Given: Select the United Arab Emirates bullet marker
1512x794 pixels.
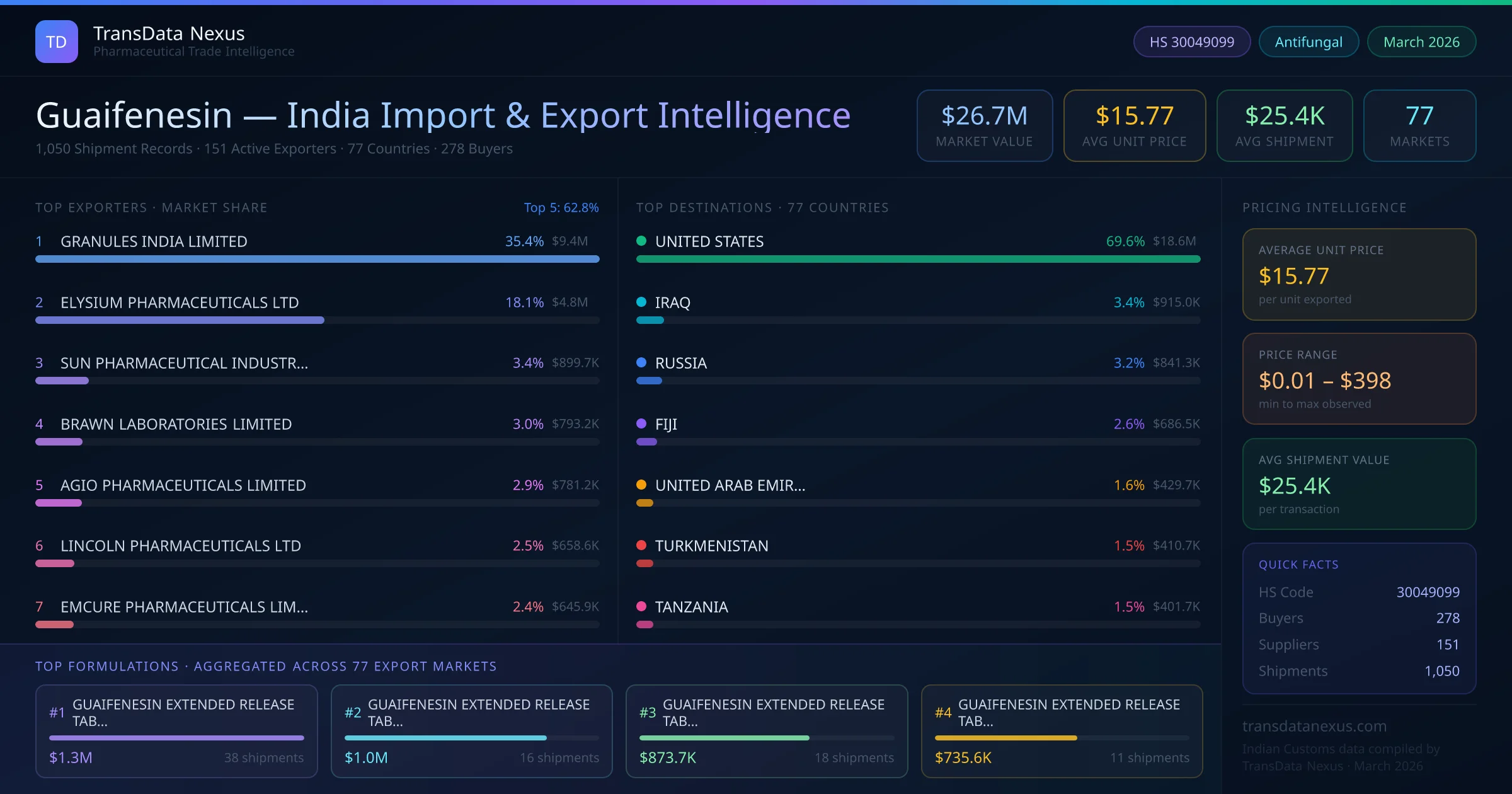Looking at the screenshot, I should pos(642,485).
